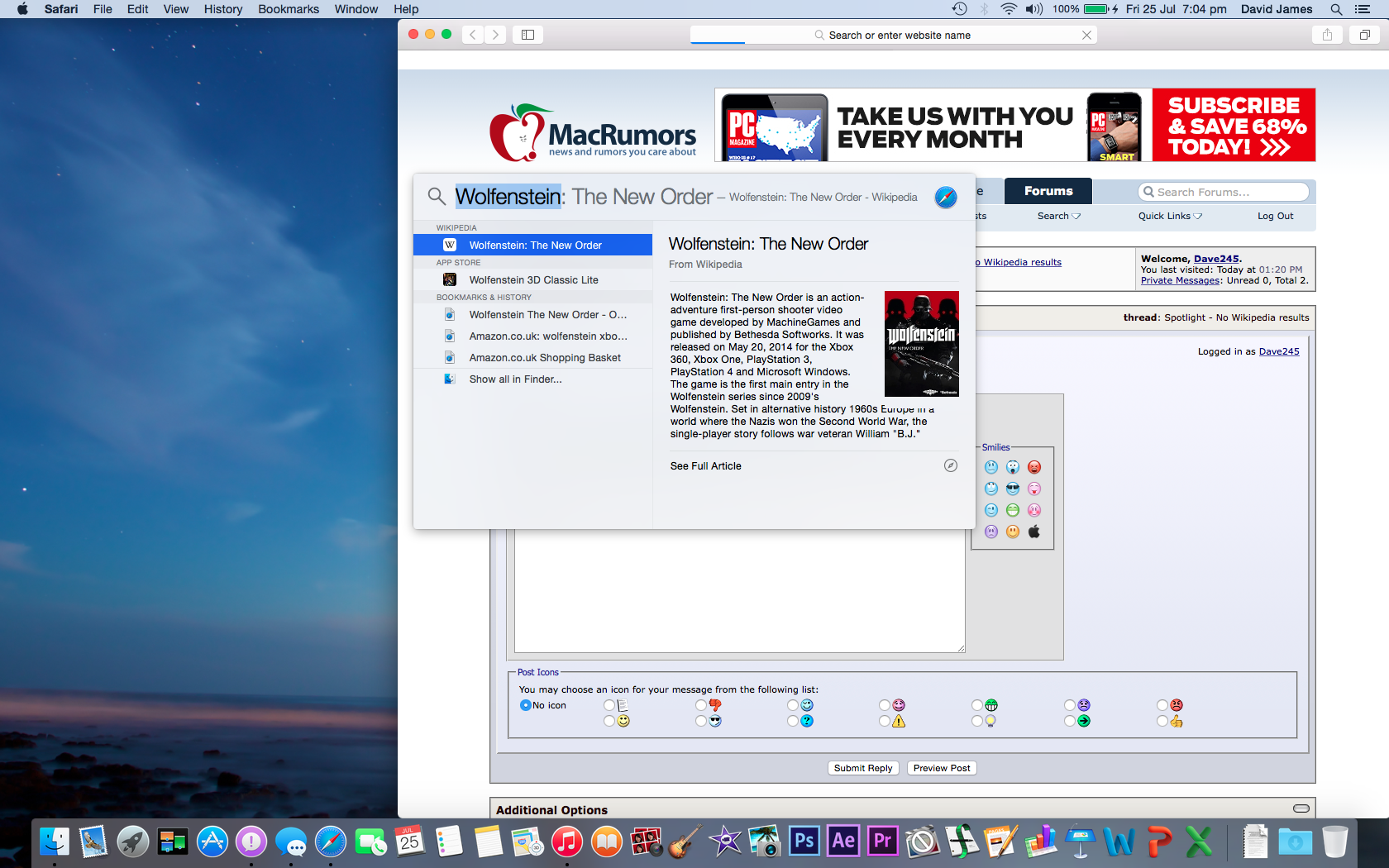Open the Edit menu
Screen dimensions: 1389x868
(137, 9)
